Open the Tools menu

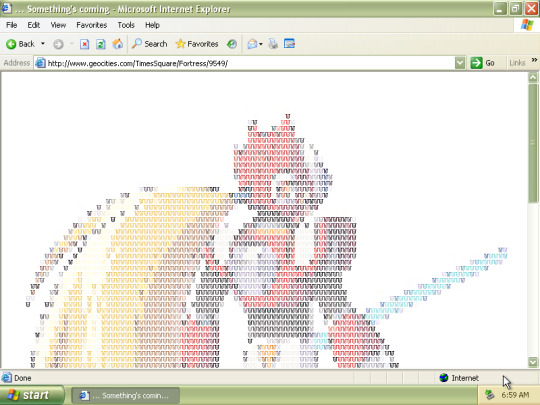pyautogui.click(x=126, y=25)
